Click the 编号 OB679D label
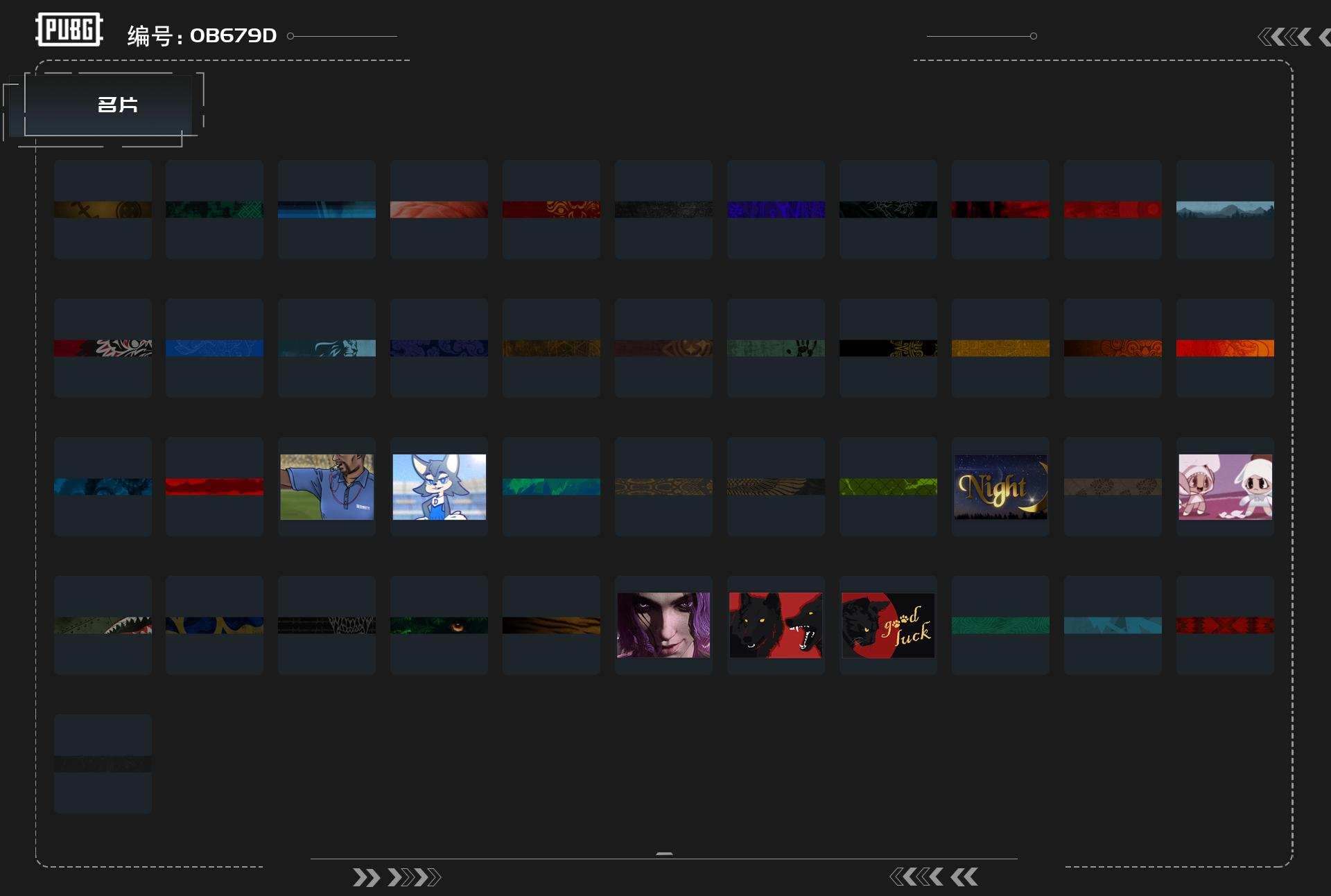The height and width of the screenshot is (896, 1331). [x=202, y=36]
